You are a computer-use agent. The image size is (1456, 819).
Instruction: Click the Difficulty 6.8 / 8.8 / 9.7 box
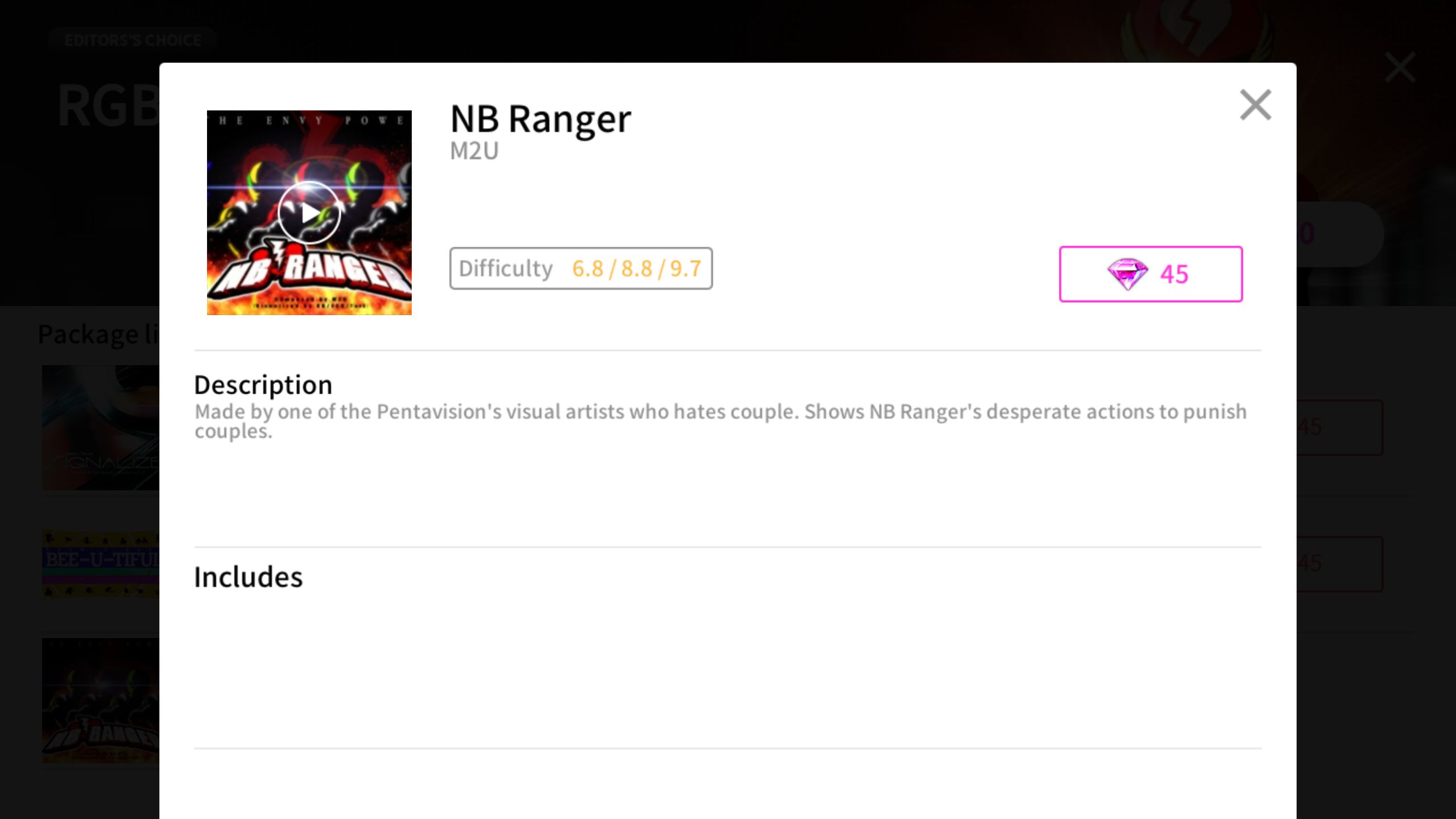(x=581, y=268)
